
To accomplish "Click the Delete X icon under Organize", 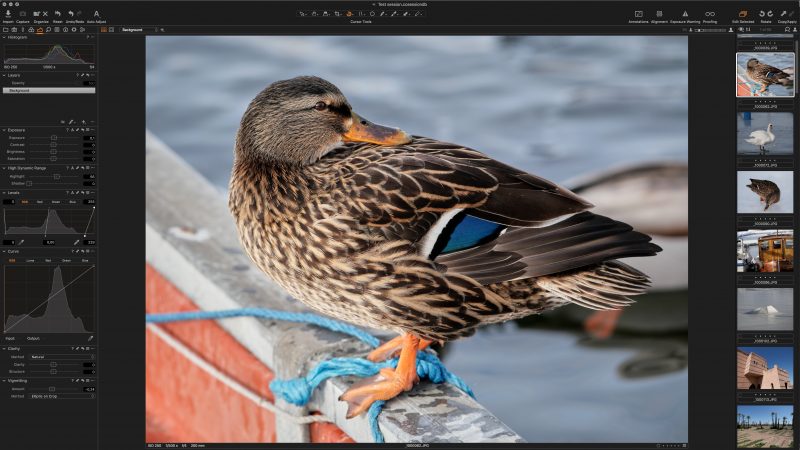I will (x=45, y=14).
